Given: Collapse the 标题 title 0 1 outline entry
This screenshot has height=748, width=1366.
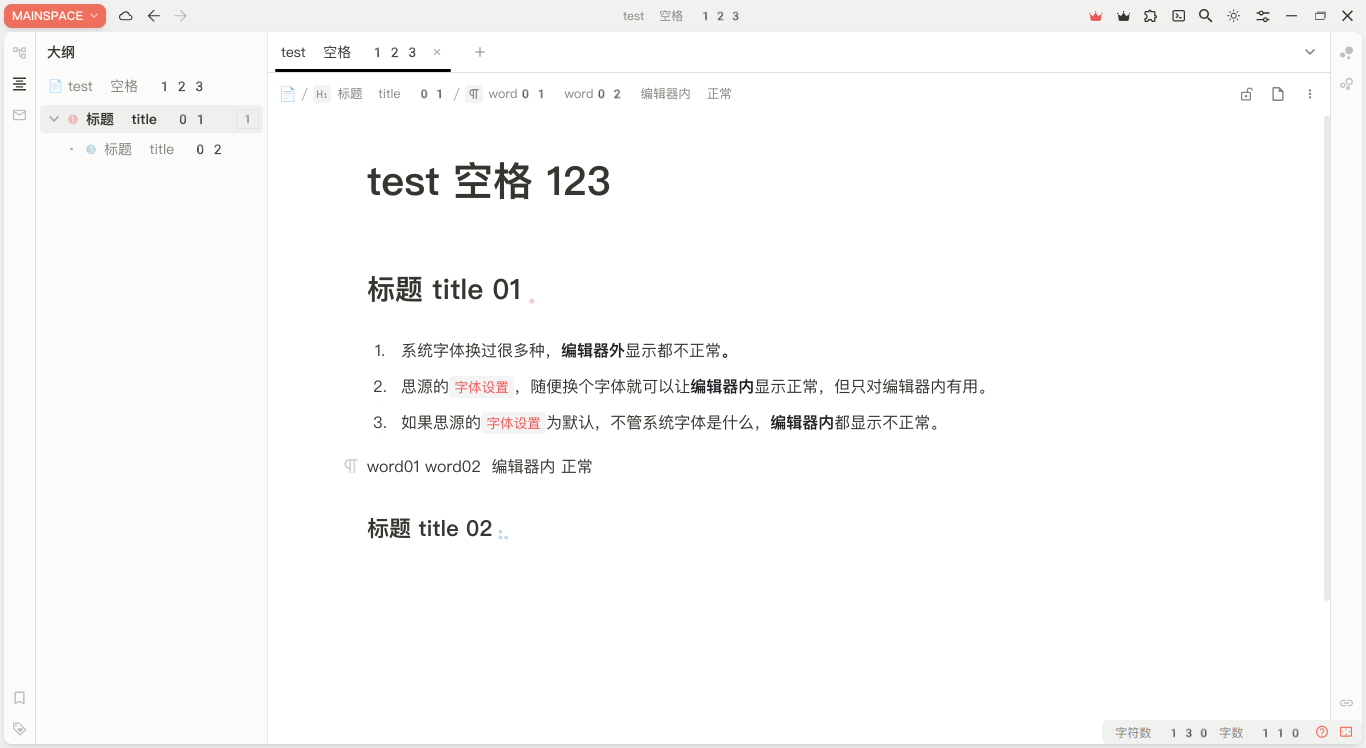Looking at the screenshot, I should tap(53, 118).
